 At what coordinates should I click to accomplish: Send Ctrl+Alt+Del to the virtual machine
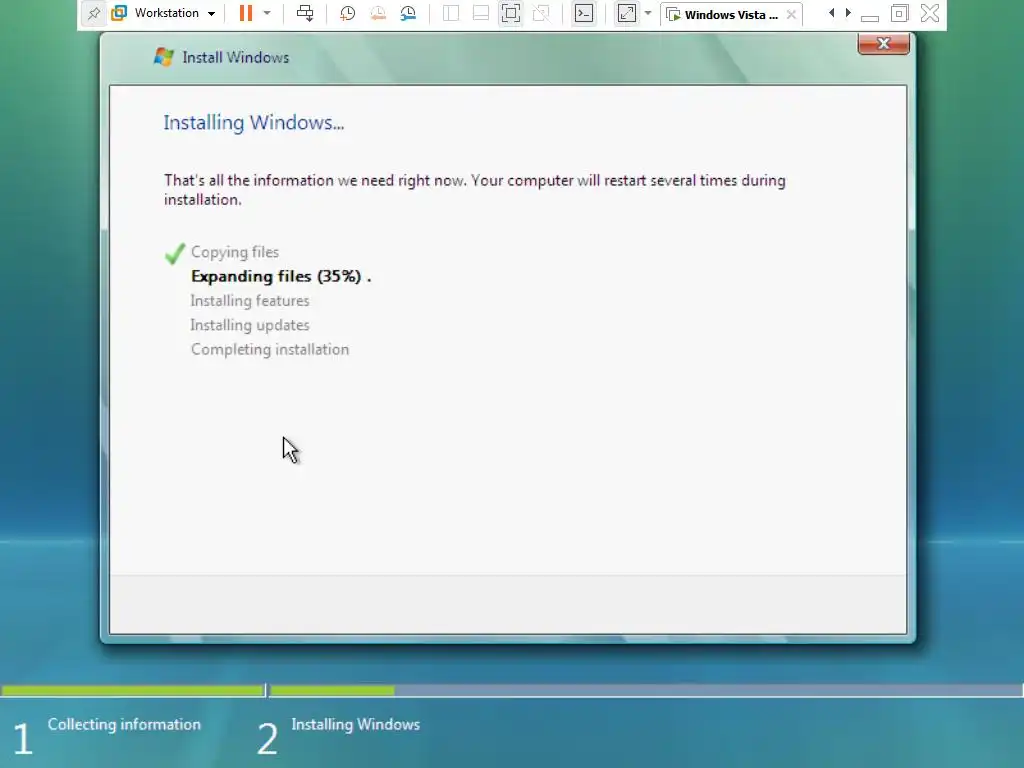pyautogui.click(x=305, y=13)
